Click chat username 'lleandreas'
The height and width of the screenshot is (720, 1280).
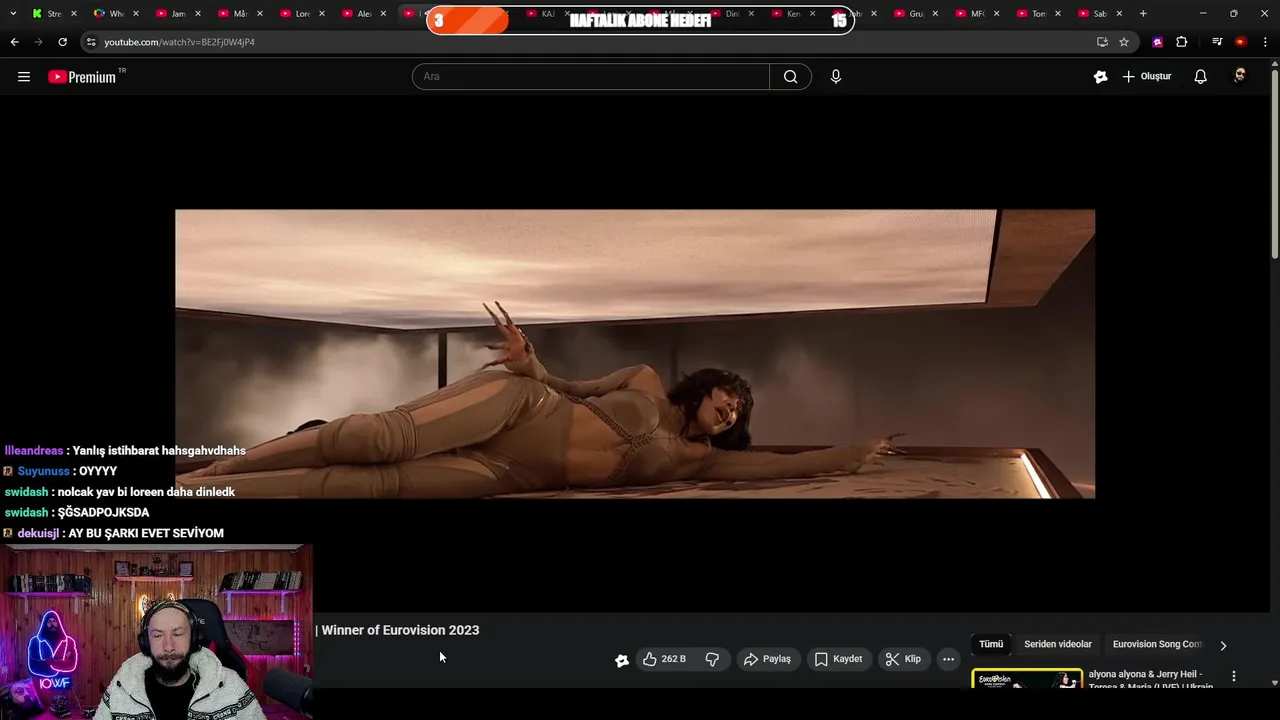34,451
